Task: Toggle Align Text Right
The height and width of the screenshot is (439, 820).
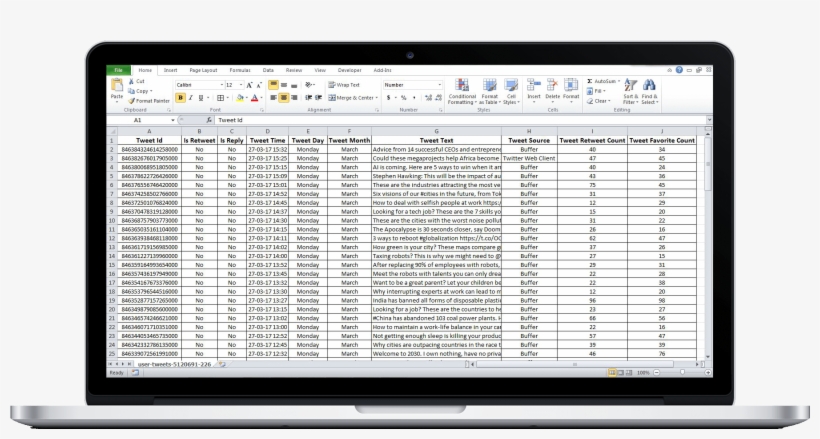Action: point(294,98)
